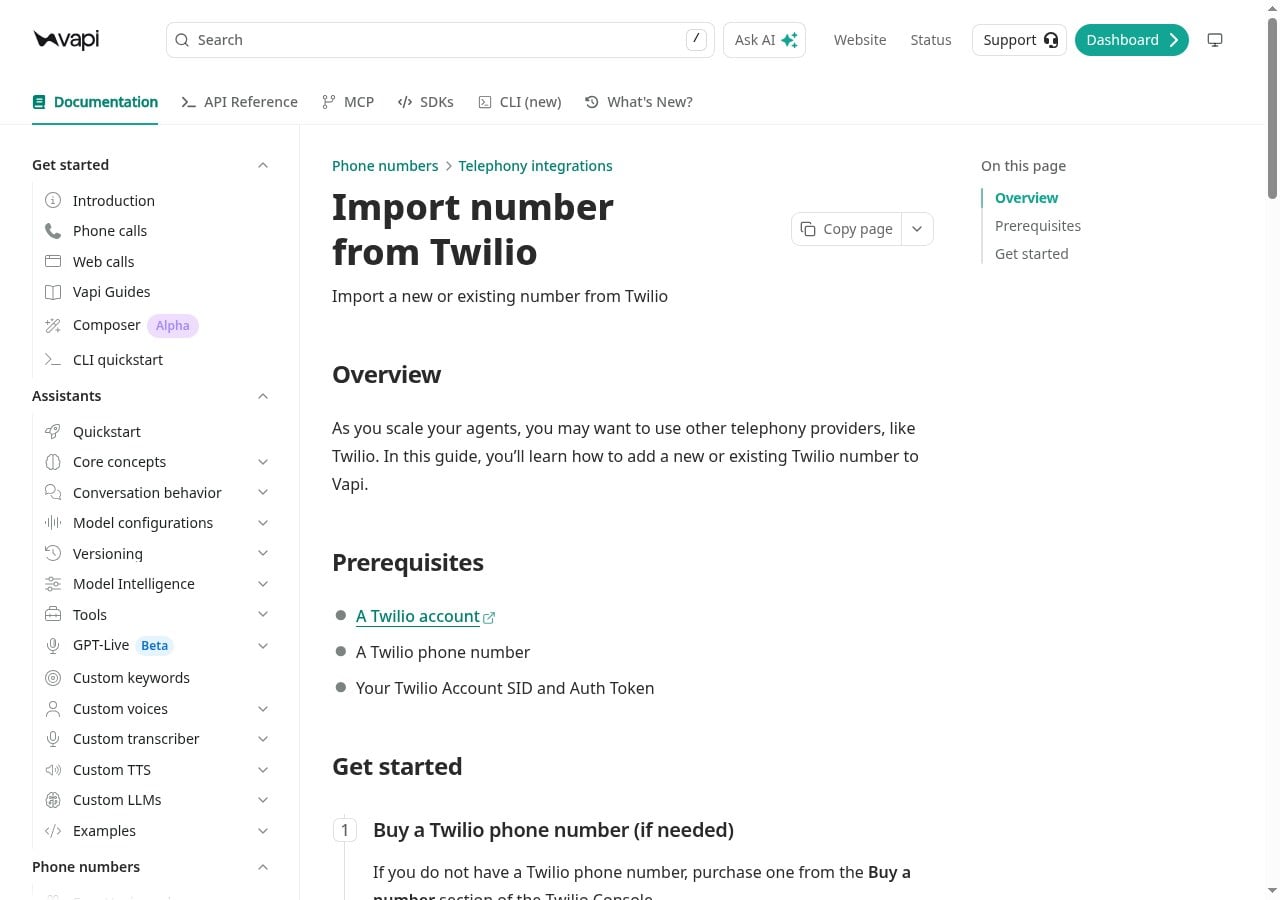This screenshot has width=1280, height=900.
Task: Click the Vapi logo
Action: (66, 40)
